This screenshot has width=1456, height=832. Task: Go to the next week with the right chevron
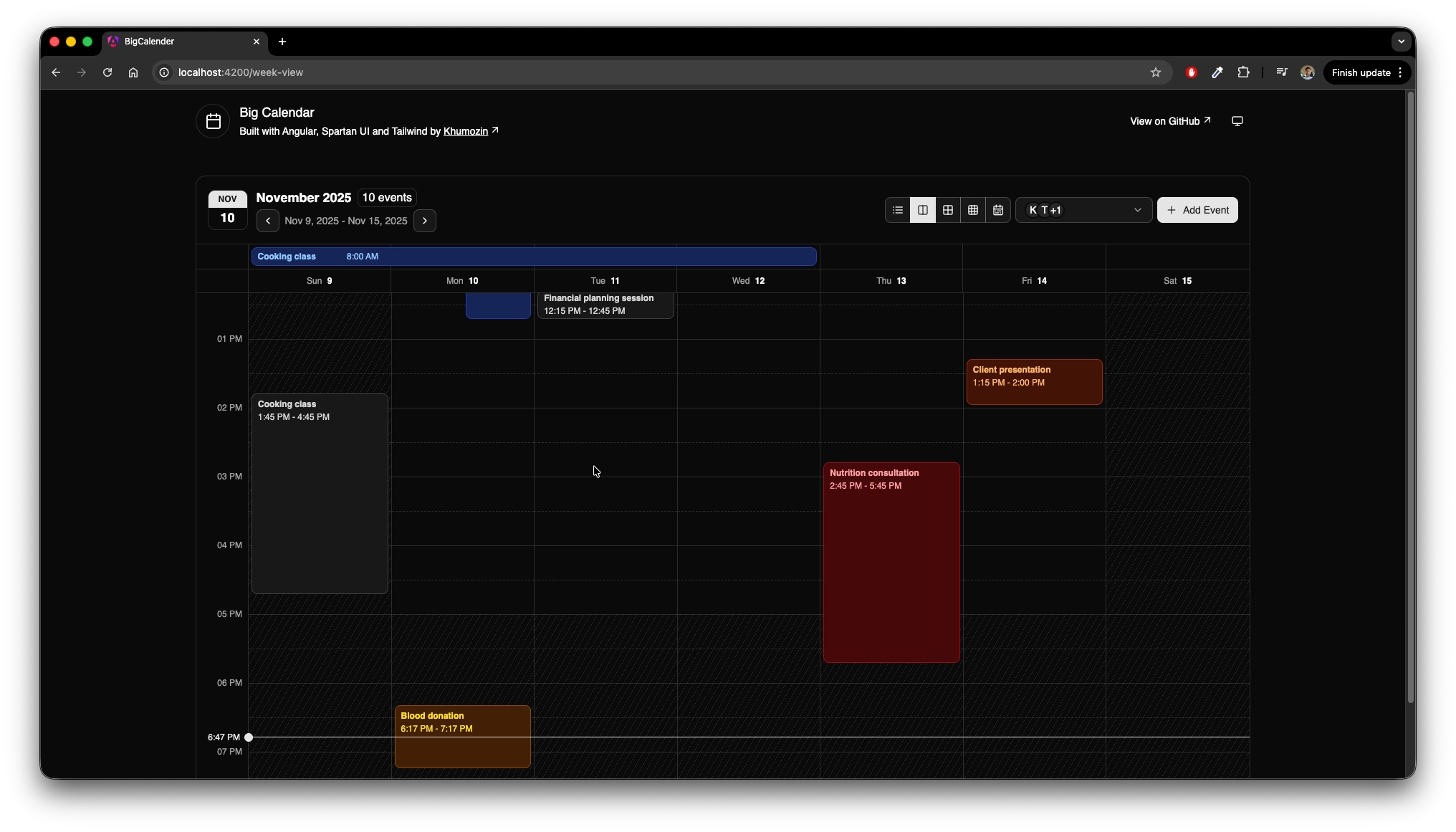(425, 221)
